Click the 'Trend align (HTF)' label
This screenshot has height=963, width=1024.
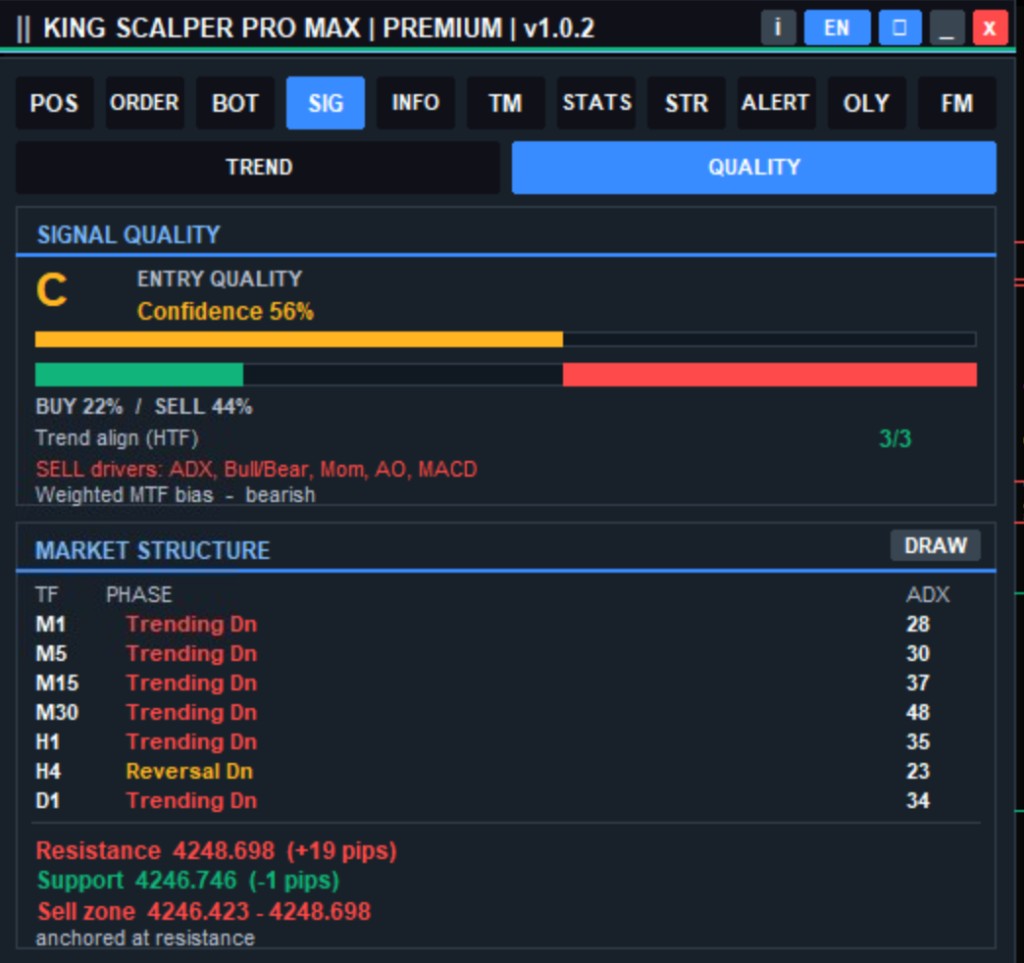point(117,437)
